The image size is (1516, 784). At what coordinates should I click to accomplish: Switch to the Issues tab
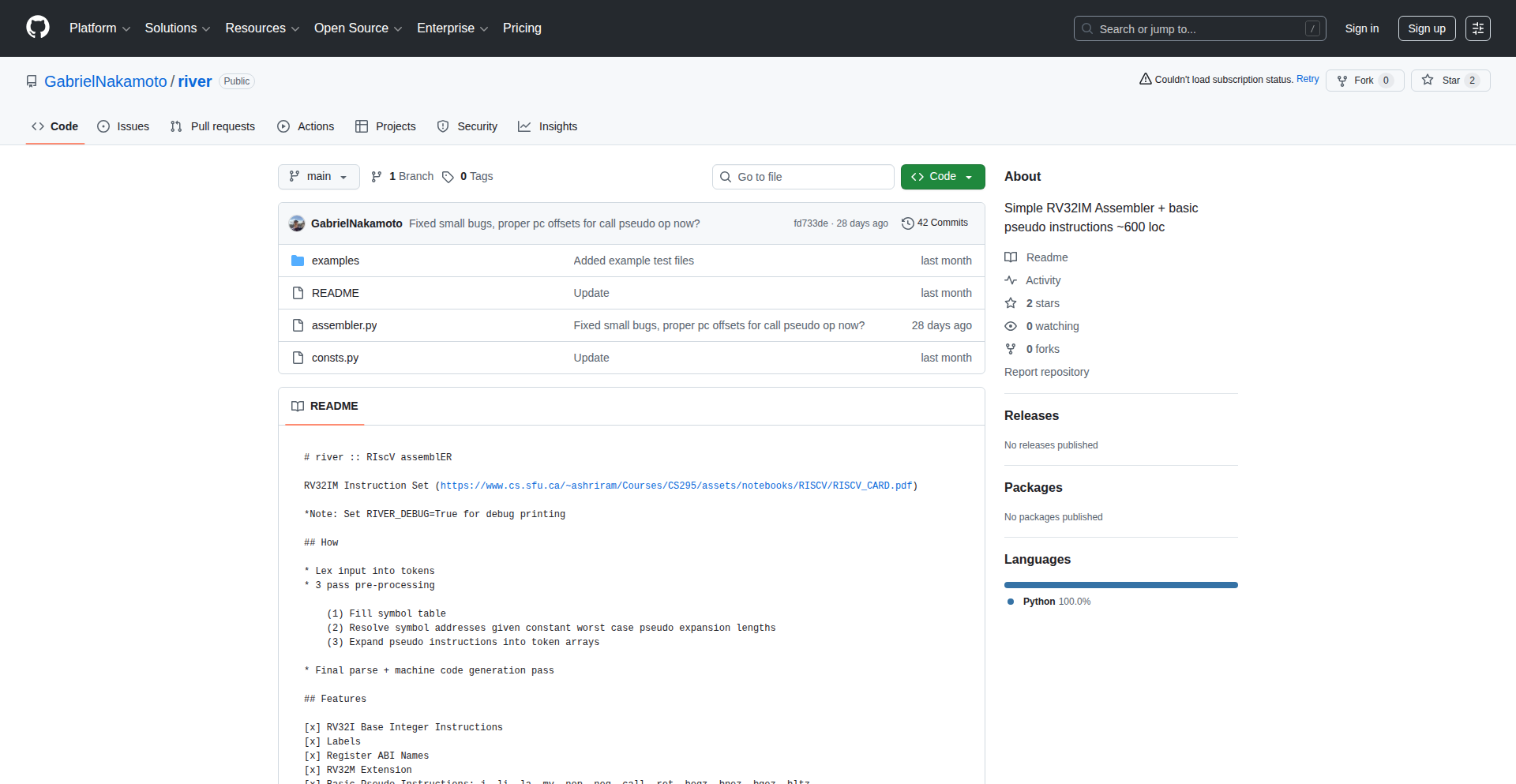[x=123, y=126]
